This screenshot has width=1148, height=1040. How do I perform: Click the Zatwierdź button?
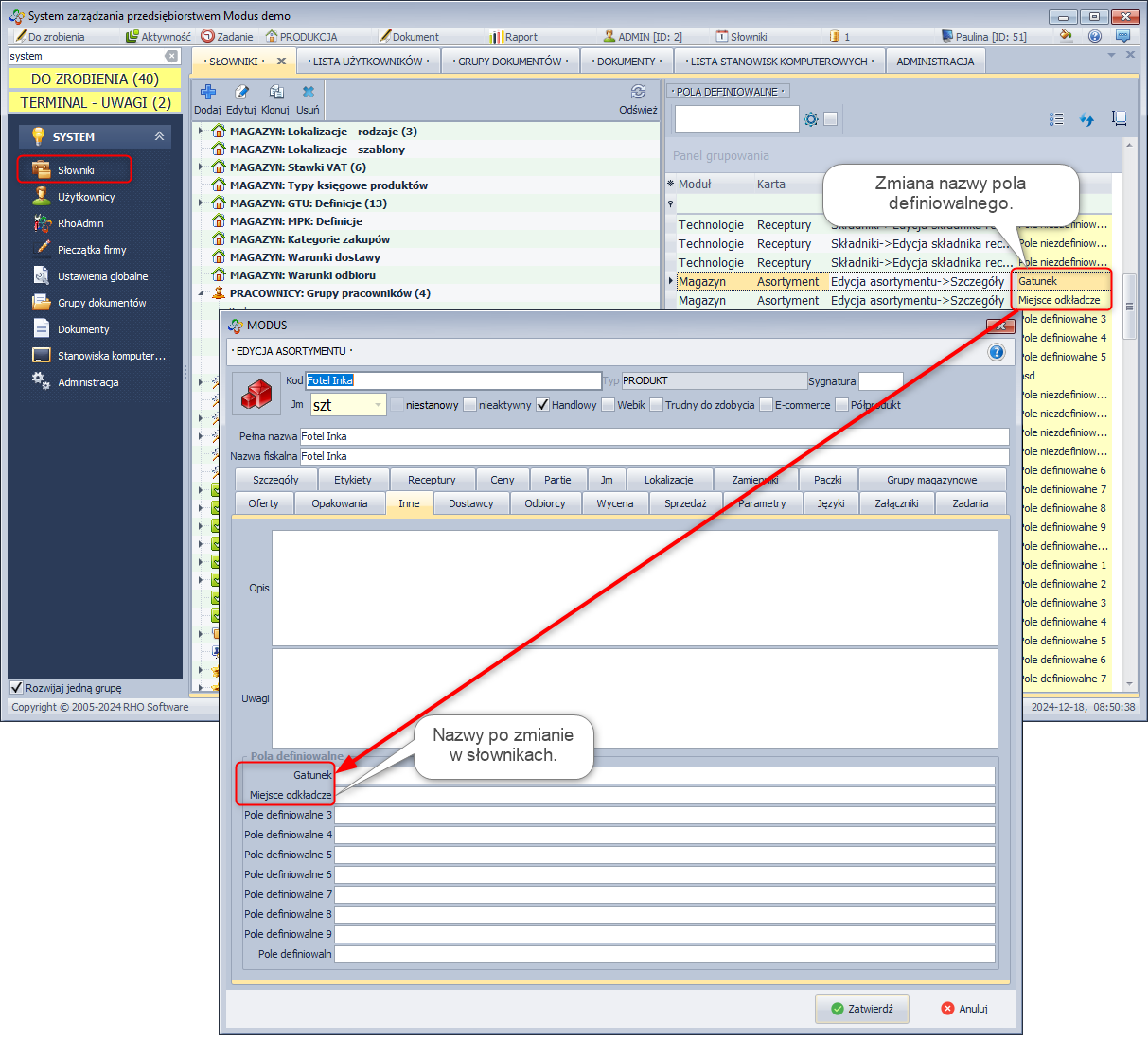click(x=861, y=1009)
